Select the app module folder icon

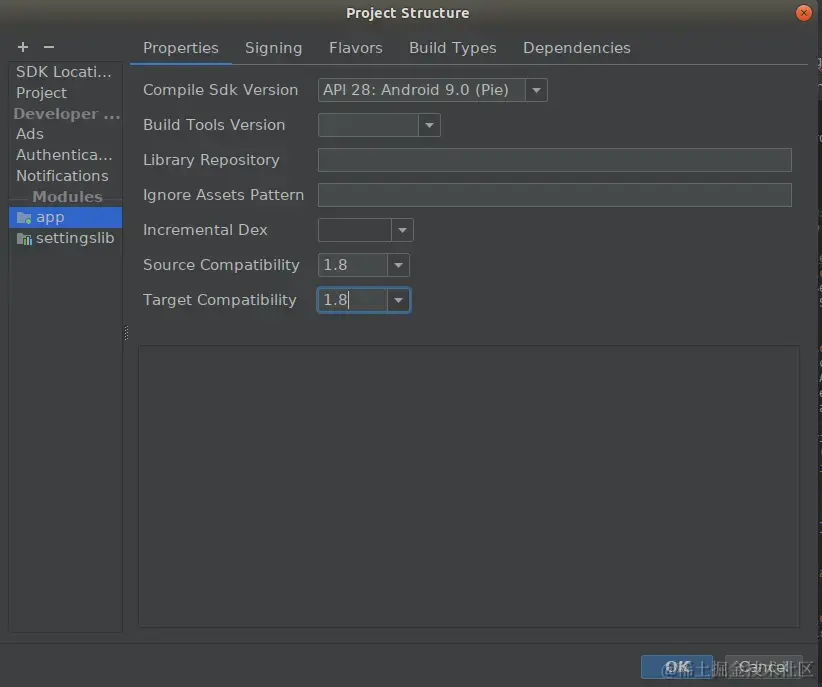pyautogui.click(x=24, y=218)
